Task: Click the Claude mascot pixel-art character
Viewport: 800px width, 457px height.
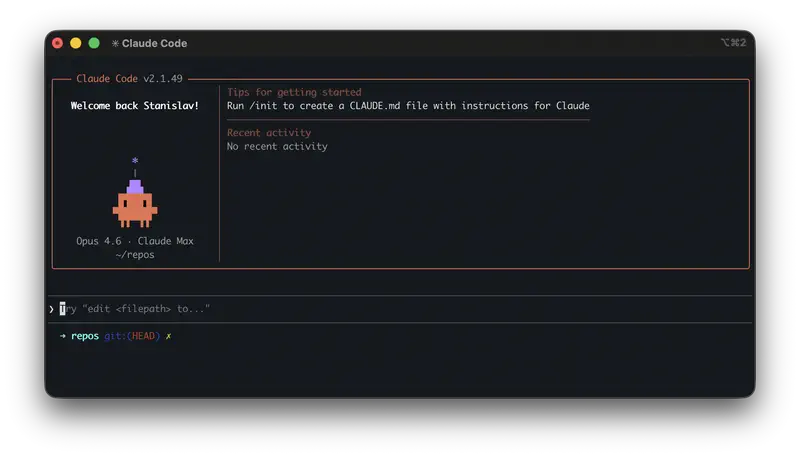Action: coord(135,205)
